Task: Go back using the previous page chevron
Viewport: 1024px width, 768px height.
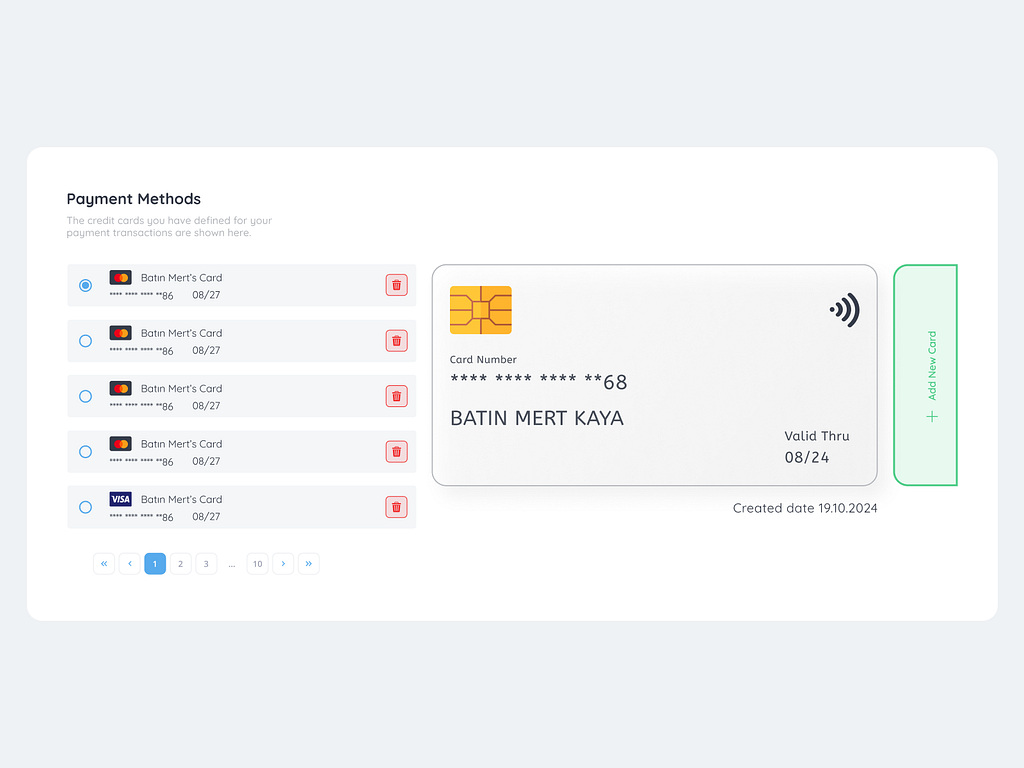Action: [x=129, y=563]
